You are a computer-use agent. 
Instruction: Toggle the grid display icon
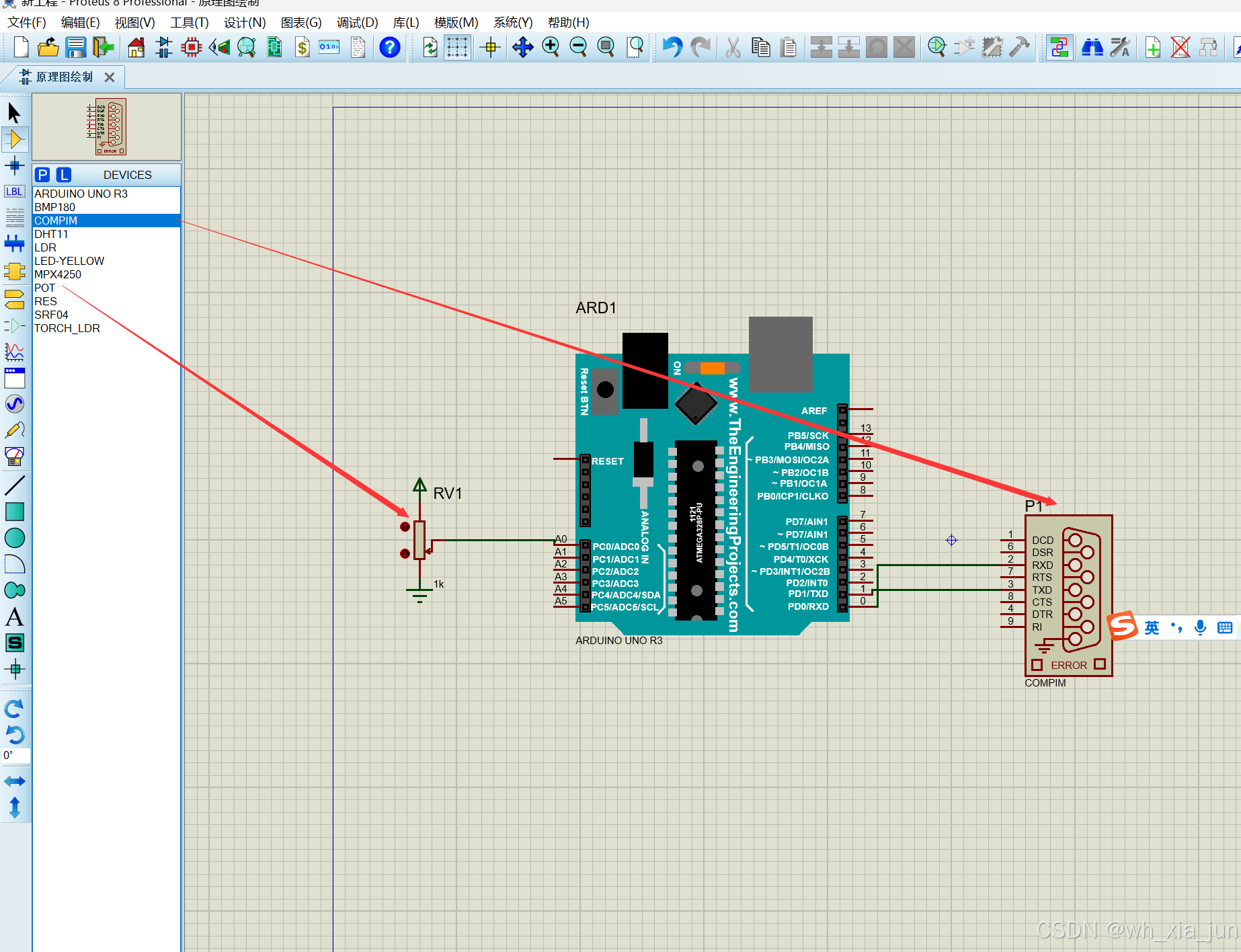pos(457,47)
